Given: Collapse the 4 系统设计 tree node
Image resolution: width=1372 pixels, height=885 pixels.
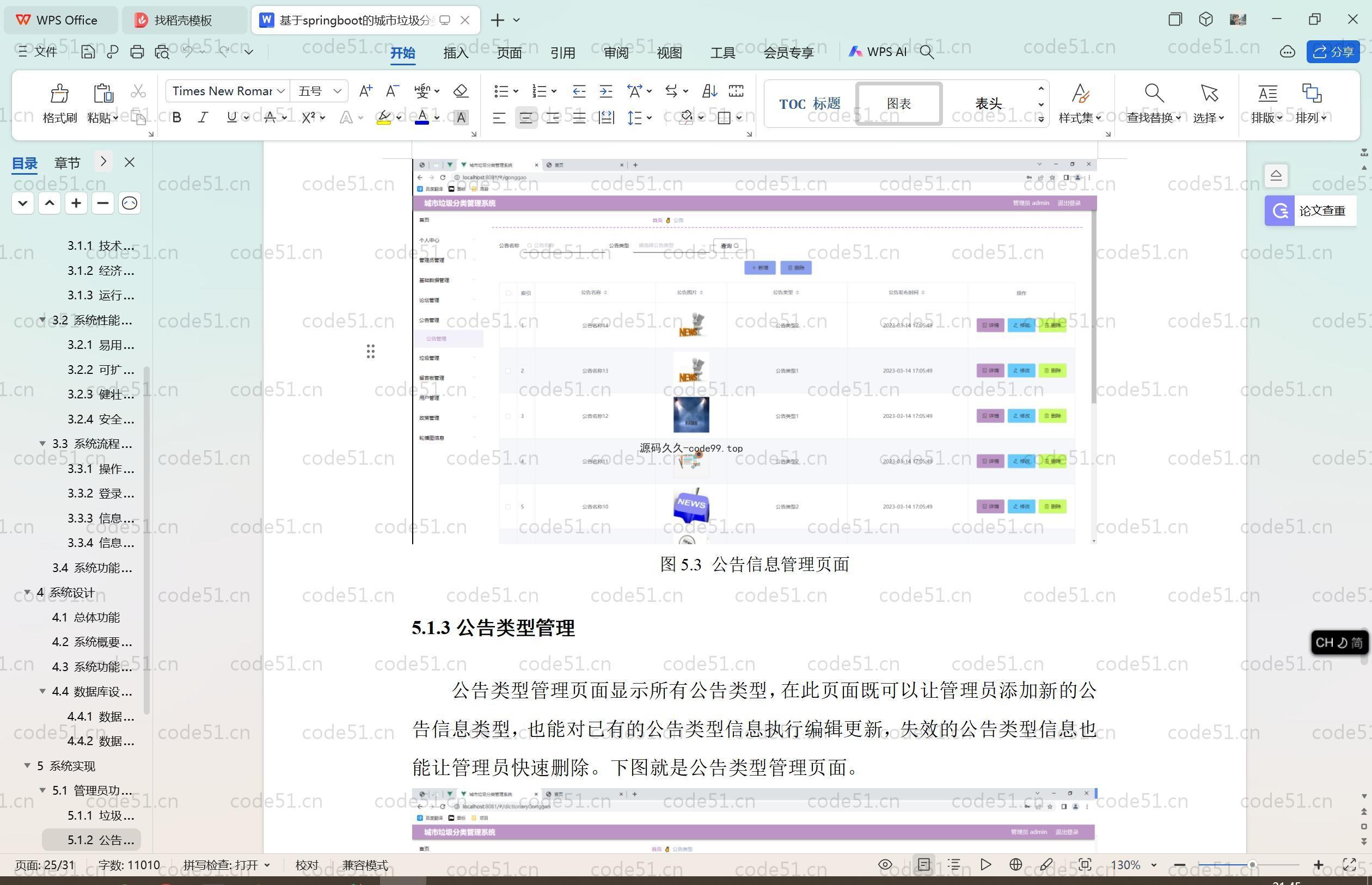Looking at the screenshot, I should click(x=27, y=592).
